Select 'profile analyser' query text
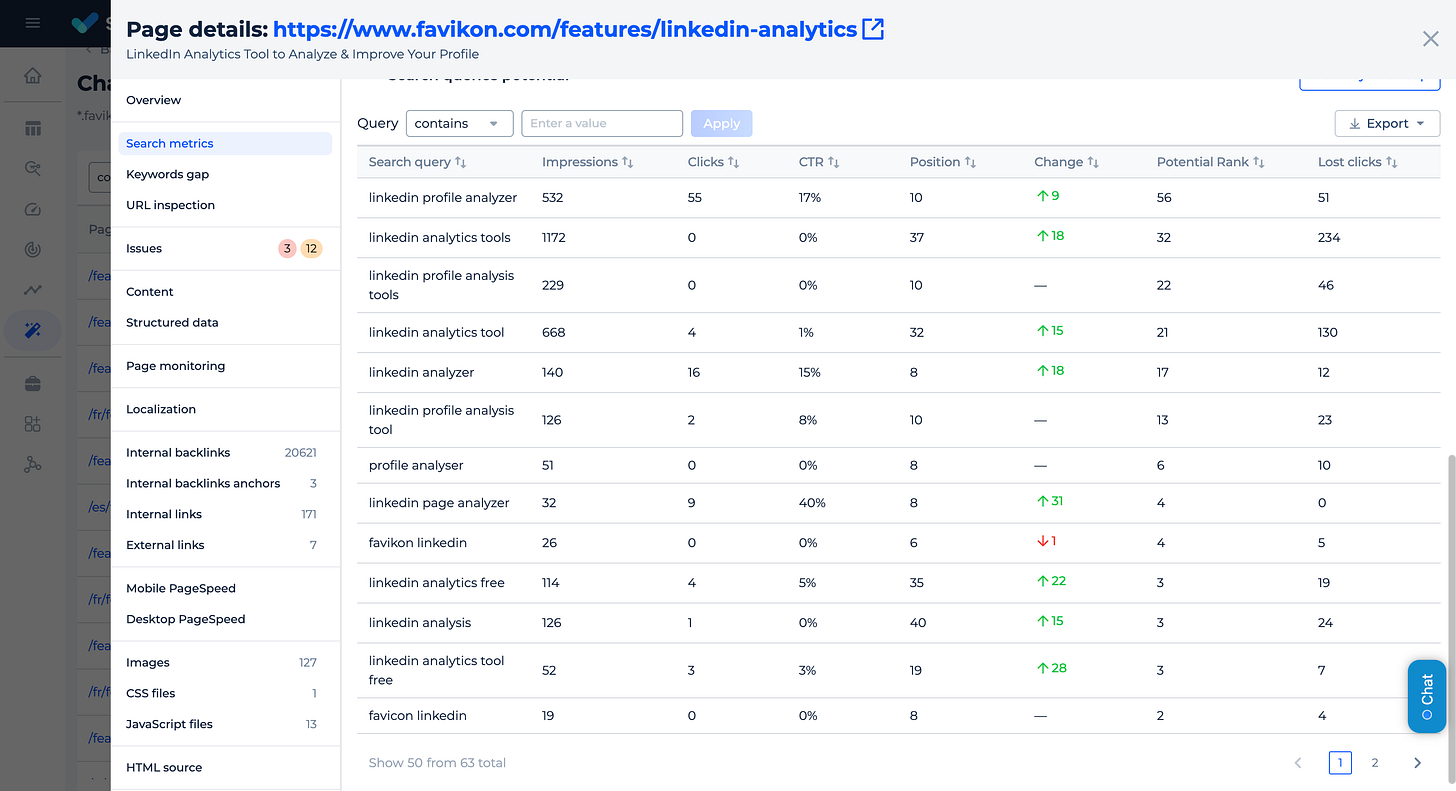The width and height of the screenshot is (1456, 791). pyautogui.click(x=416, y=466)
